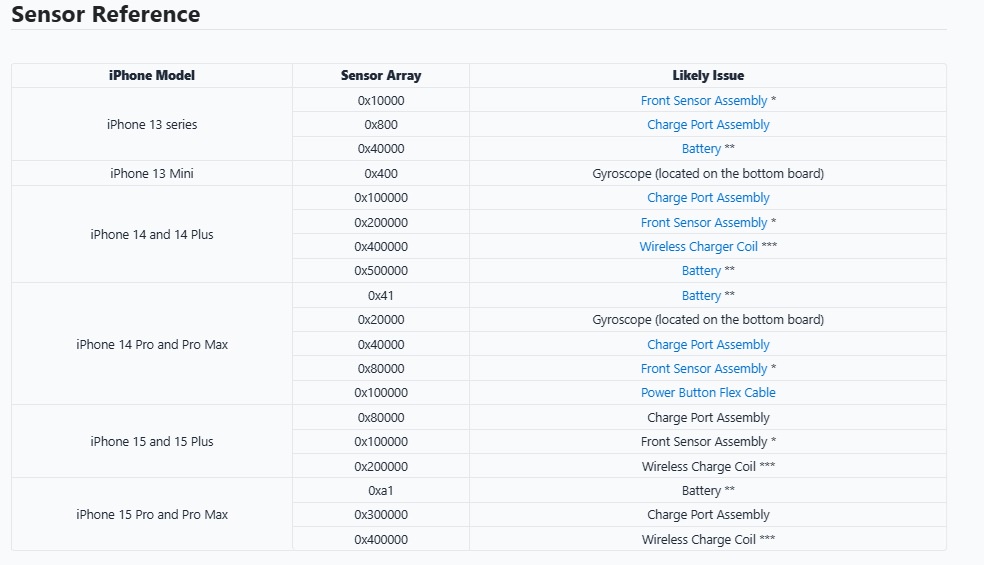Open Charge Port Assembly link for iPhone 14 Pro
The image size is (984, 565).
click(x=708, y=345)
